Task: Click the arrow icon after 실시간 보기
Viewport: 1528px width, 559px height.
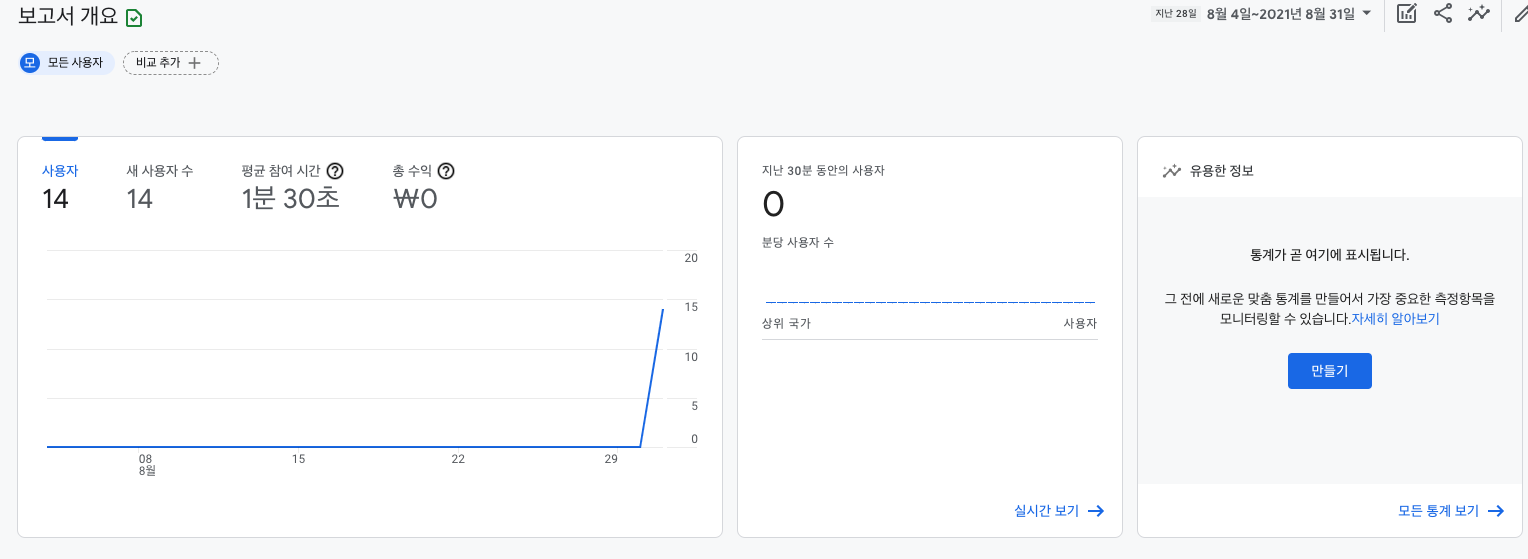Action: (x=1096, y=511)
